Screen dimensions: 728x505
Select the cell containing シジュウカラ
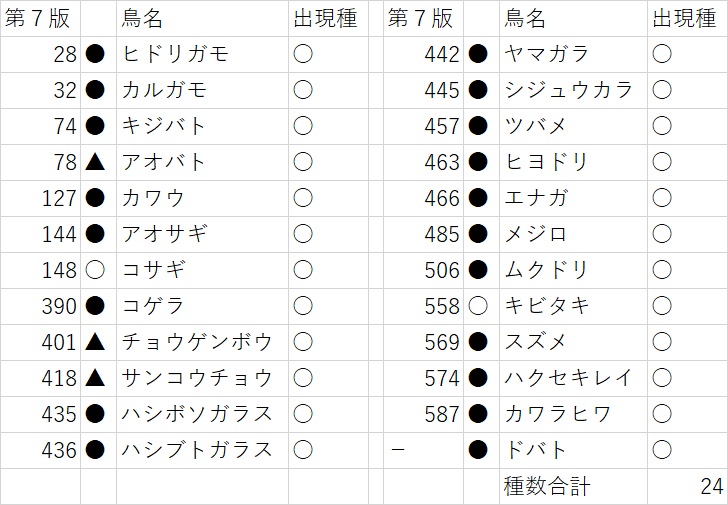(569, 90)
